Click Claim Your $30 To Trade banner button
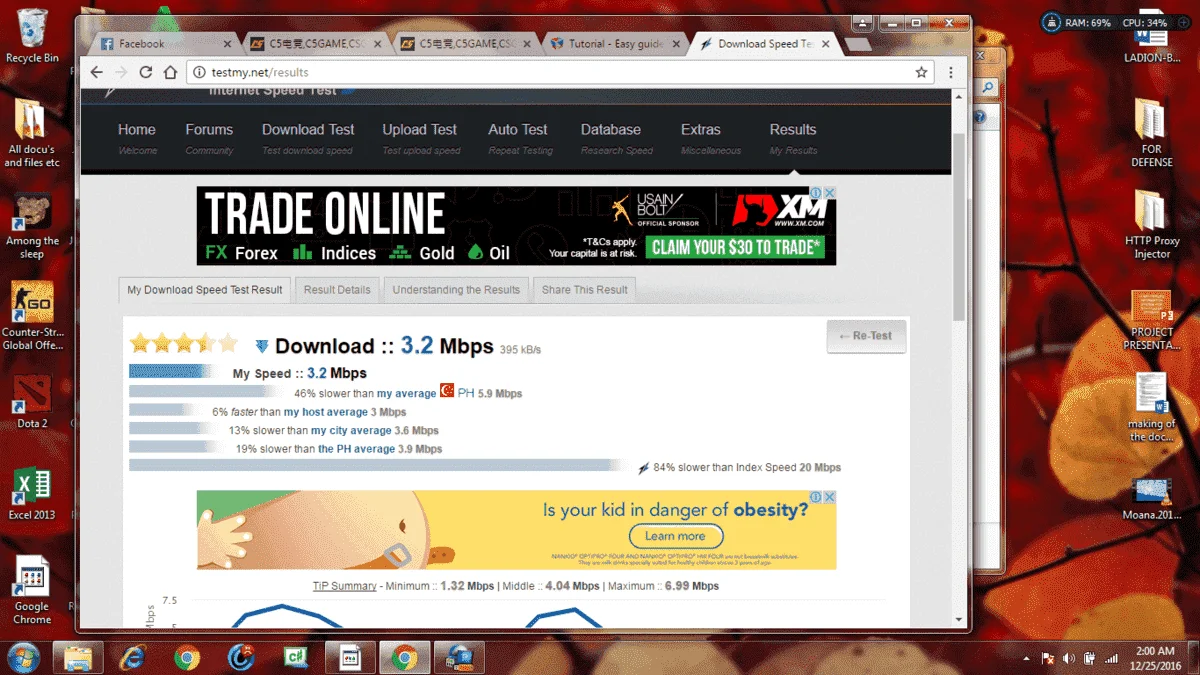 point(737,247)
